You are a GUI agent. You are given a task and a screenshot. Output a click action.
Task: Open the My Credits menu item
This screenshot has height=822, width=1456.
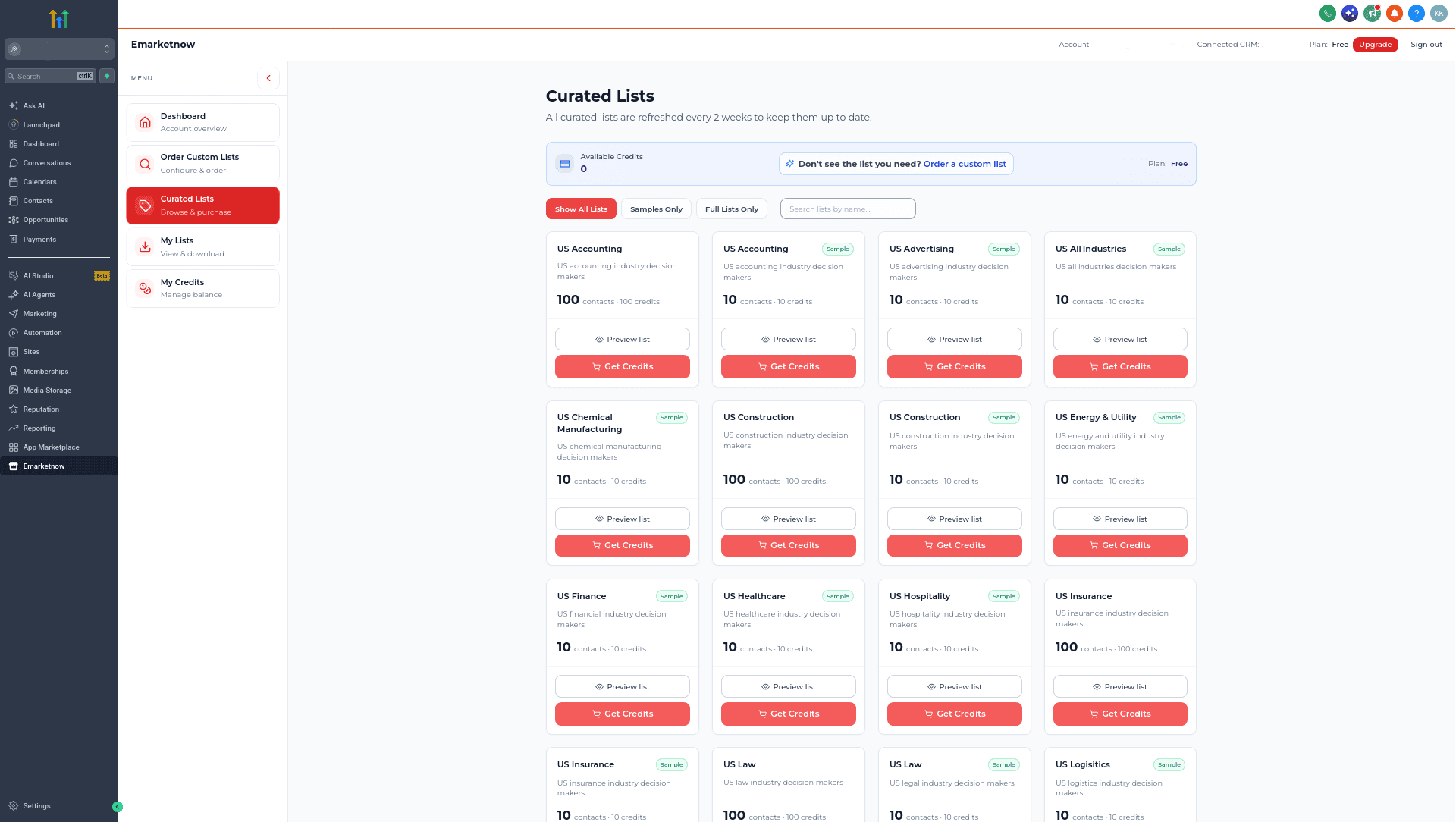pos(202,288)
